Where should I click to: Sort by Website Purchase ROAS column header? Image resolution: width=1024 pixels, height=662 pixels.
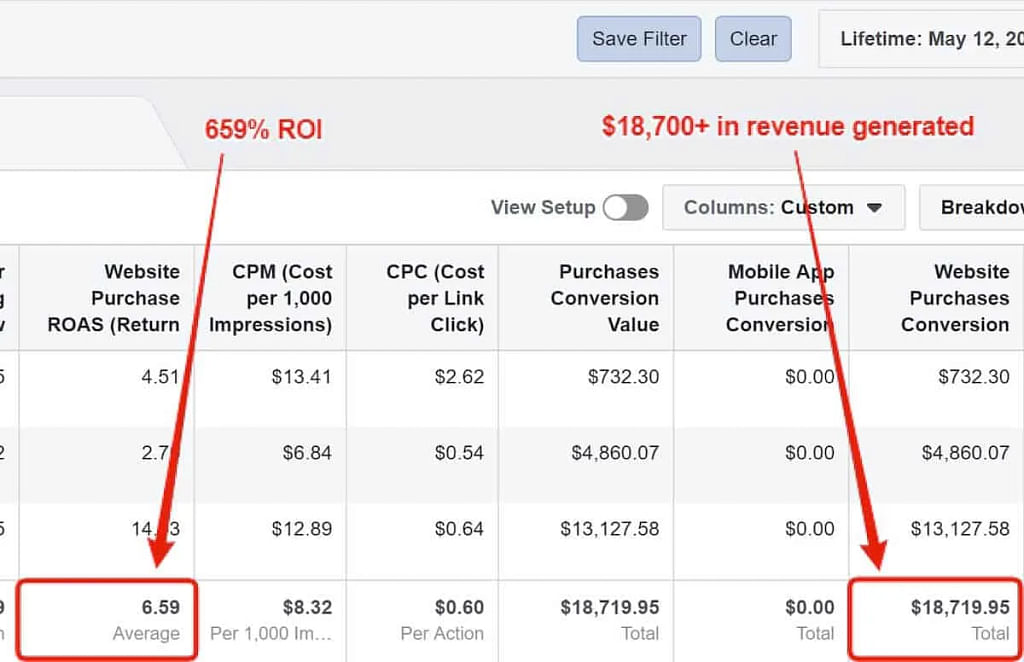113,298
